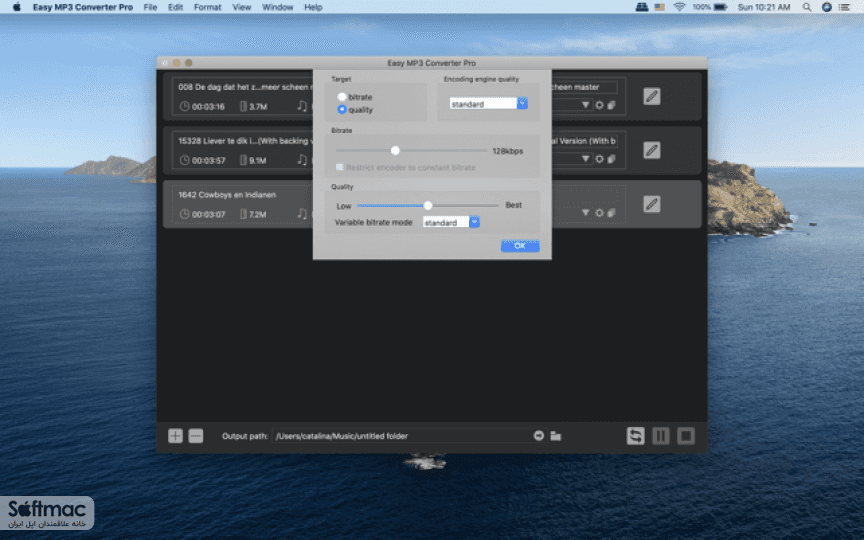This screenshot has height=540, width=864.
Task: Open settings gear on the 1642 track row
Action: (x=599, y=213)
